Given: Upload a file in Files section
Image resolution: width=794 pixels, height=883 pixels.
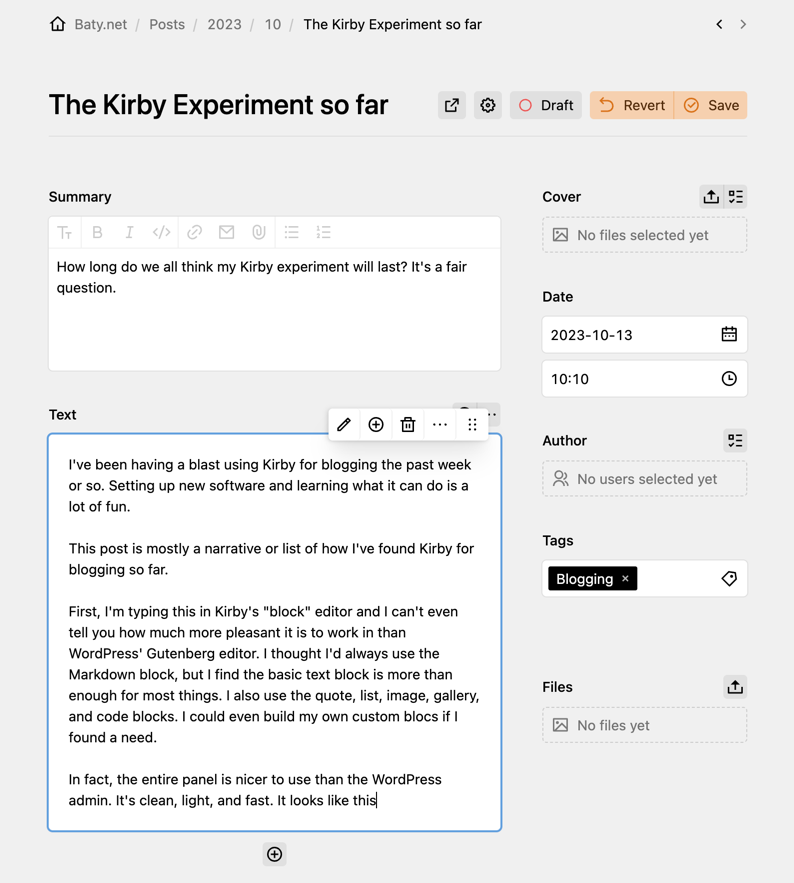Looking at the screenshot, I should pos(735,687).
